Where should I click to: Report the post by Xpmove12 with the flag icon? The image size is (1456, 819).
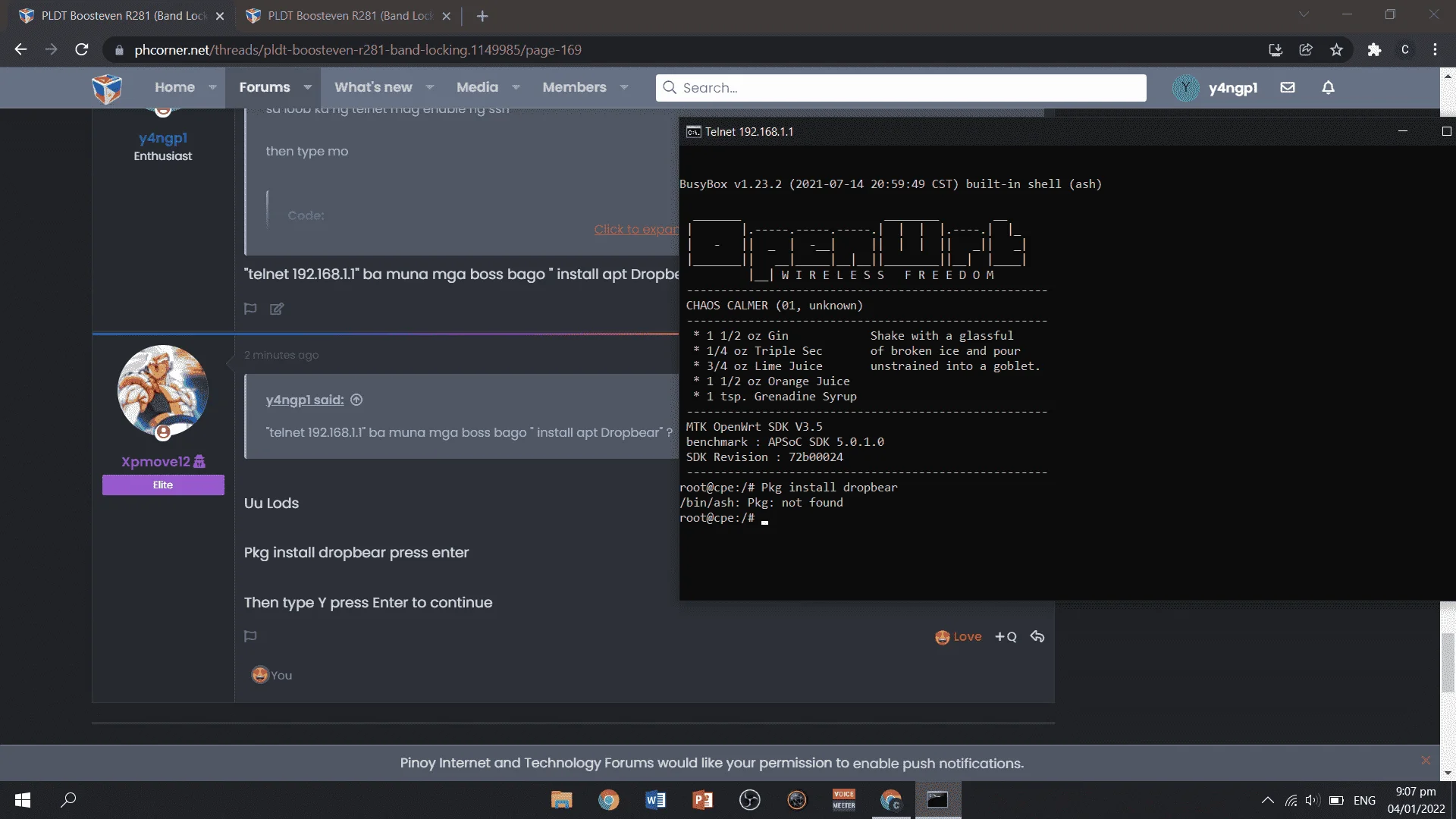[x=250, y=636]
